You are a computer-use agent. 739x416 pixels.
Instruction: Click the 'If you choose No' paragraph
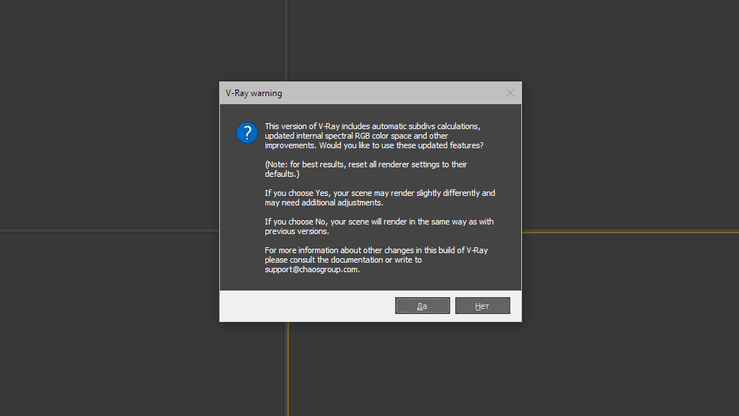click(379, 226)
